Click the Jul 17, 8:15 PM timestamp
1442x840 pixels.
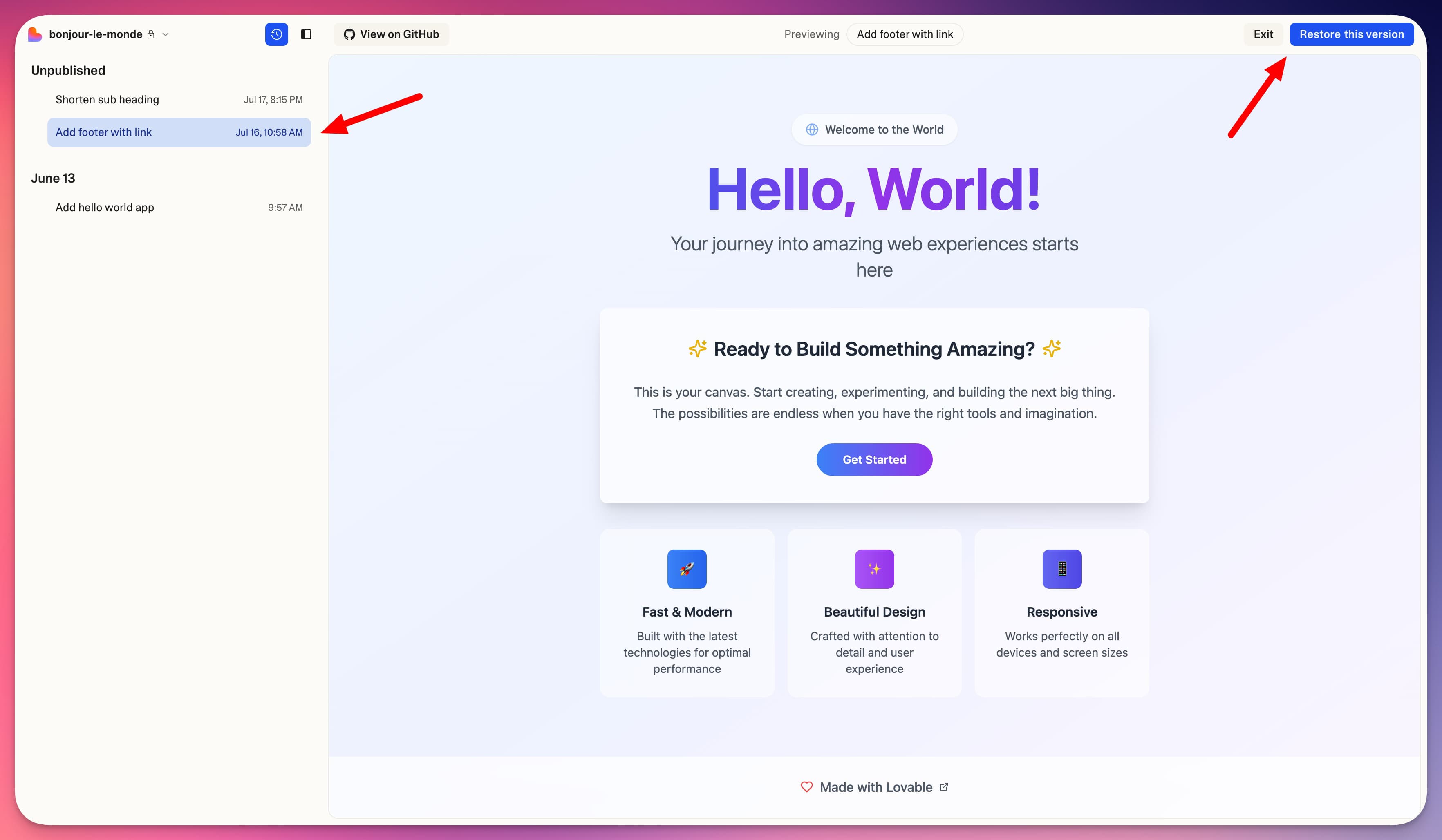pos(273,100)
